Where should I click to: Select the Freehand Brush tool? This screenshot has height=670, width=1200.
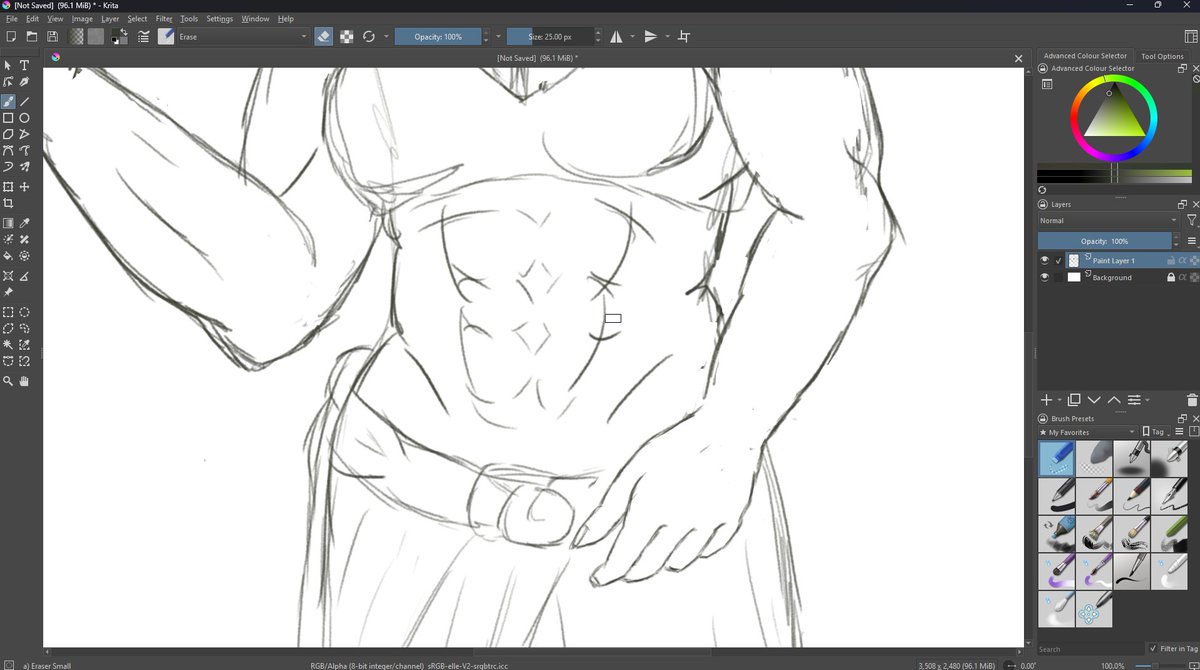pos(10,100)
